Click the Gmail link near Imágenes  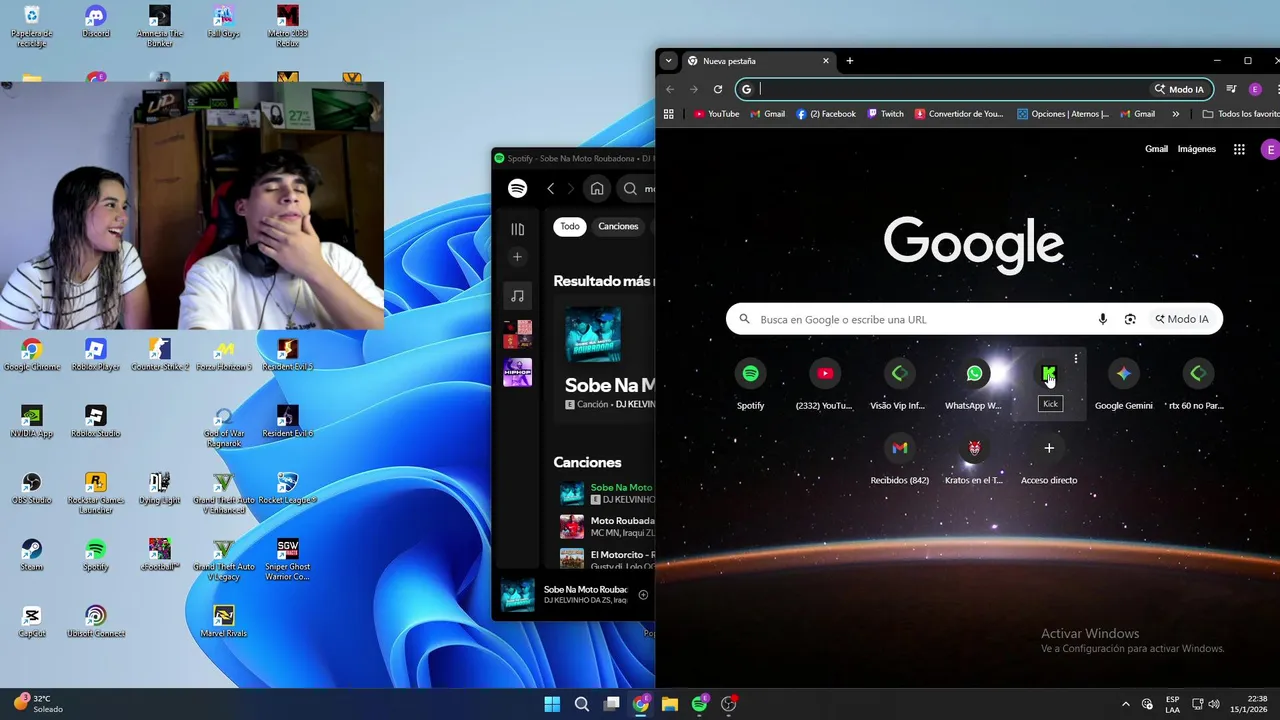click(x=1156, y=149)
